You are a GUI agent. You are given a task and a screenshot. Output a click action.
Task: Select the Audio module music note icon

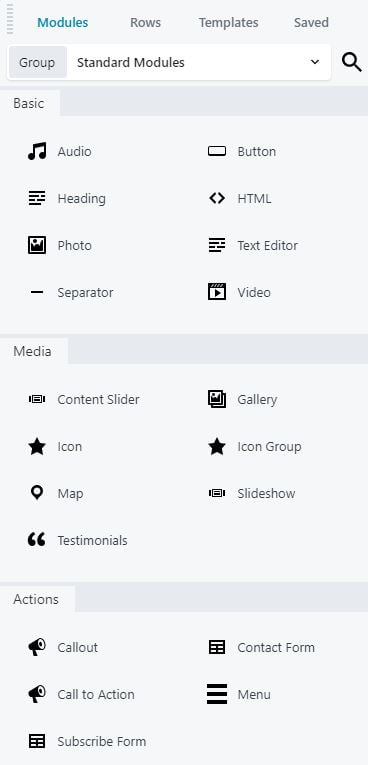37,151
